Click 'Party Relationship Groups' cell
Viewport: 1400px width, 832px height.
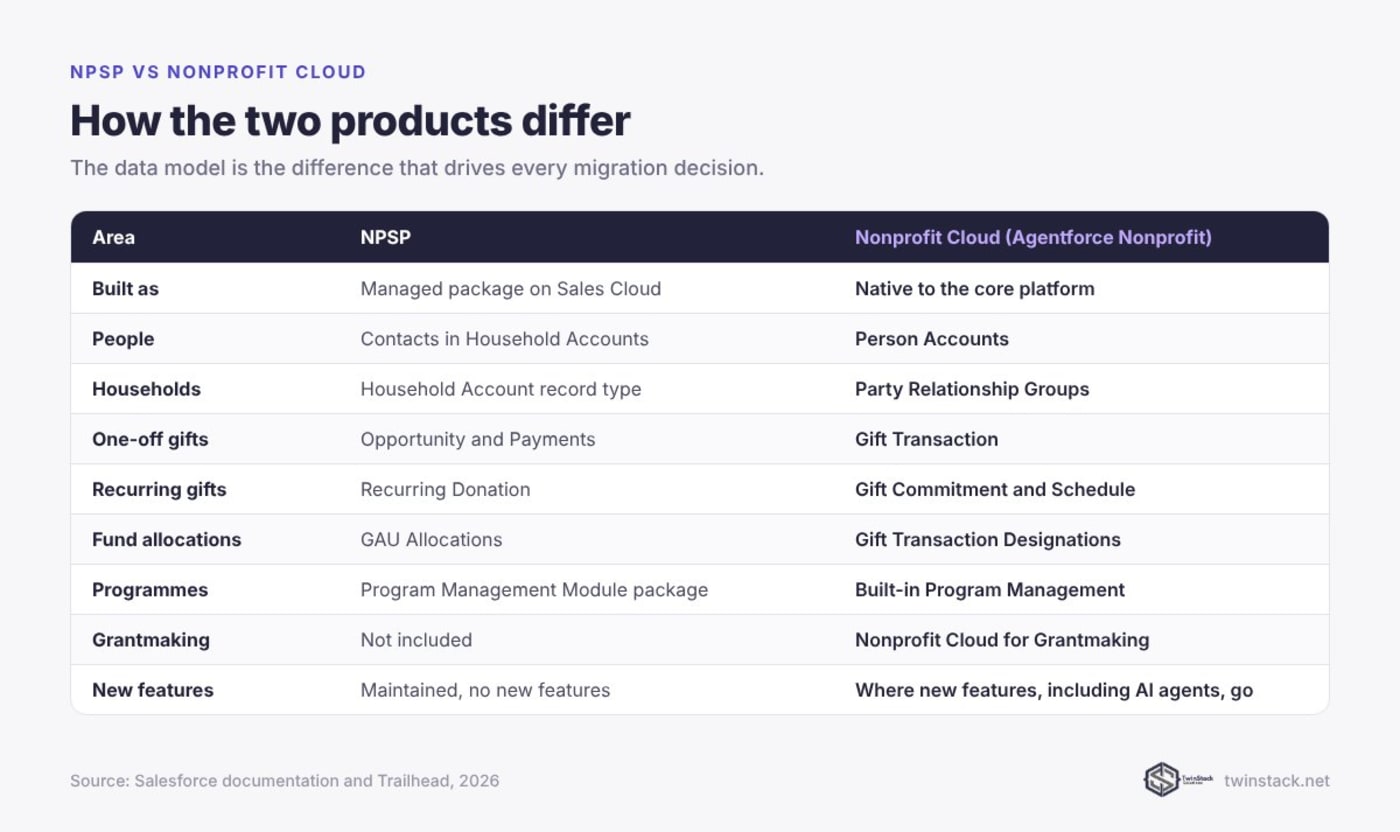point(972,389)
